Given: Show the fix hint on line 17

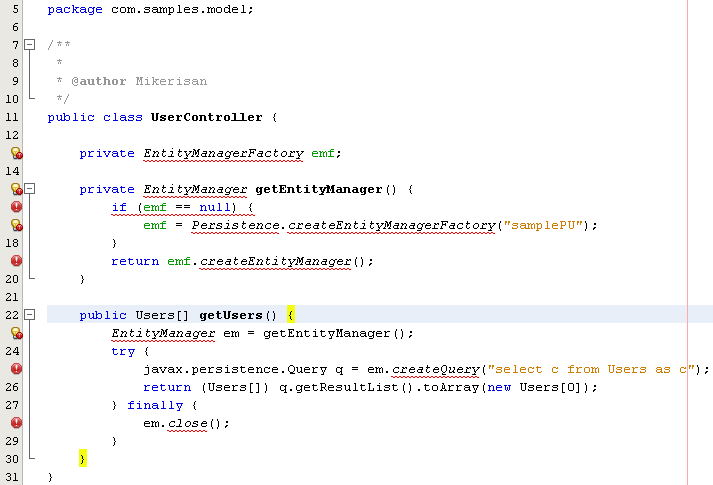Looking at the screenshot, I should (x=16, y=225).
